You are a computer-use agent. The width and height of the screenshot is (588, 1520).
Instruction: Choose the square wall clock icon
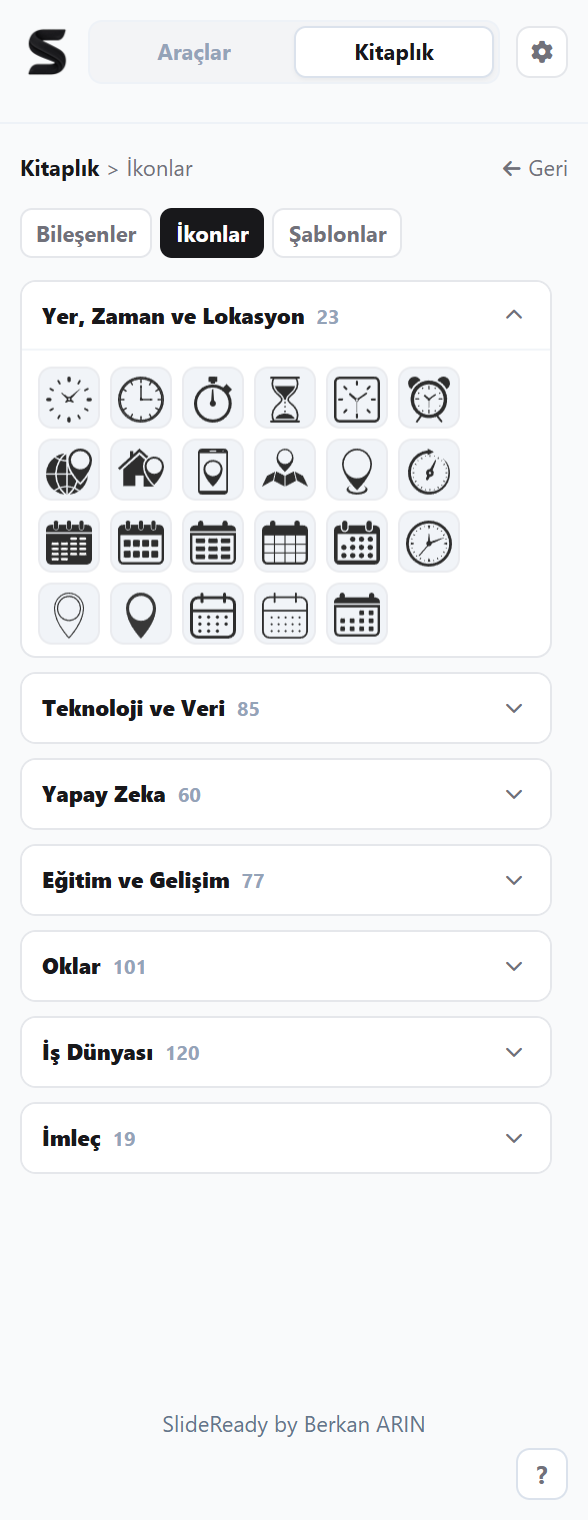pos(357,398)
